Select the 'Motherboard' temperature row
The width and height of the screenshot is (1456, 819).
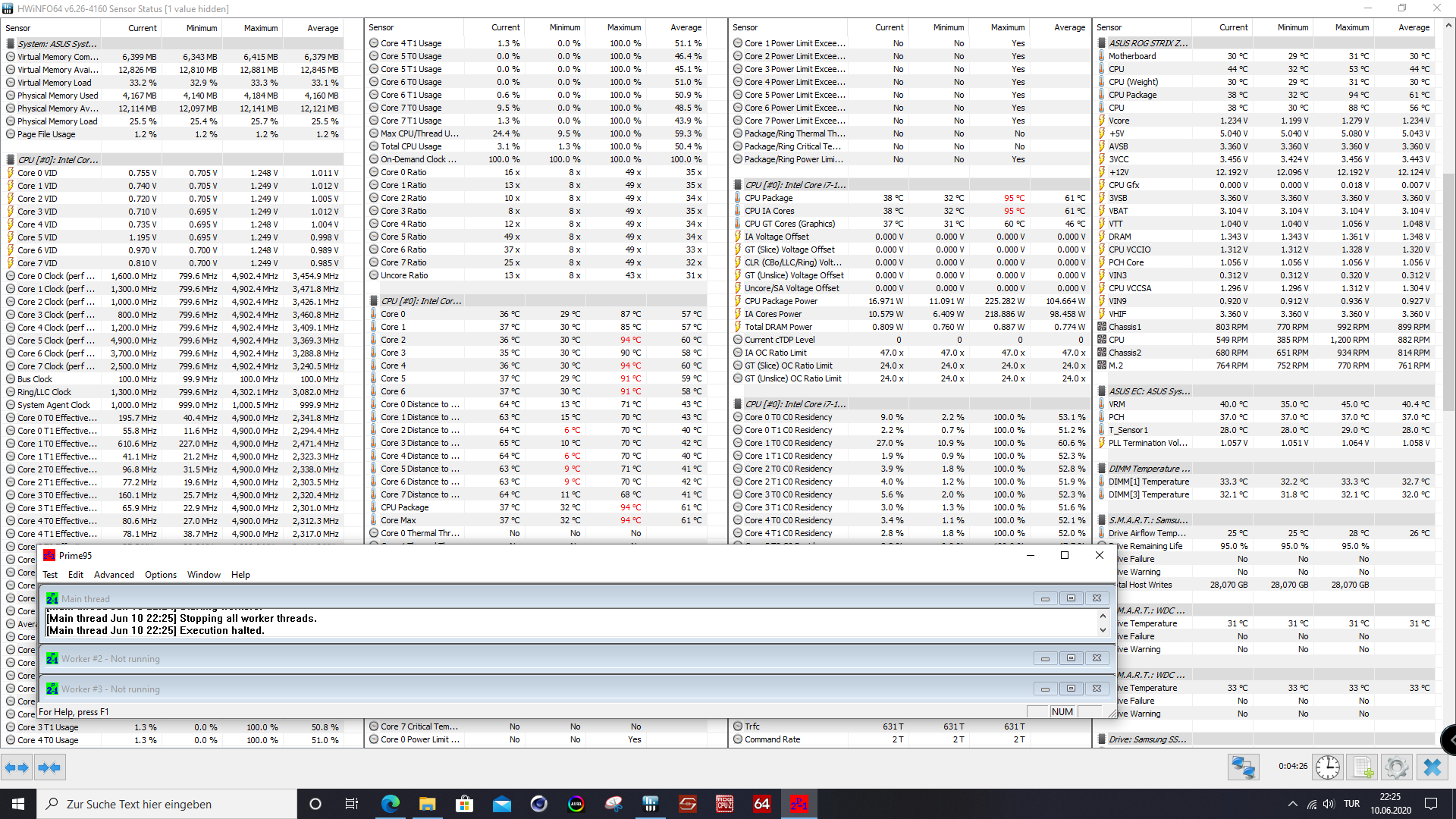[x=1265, y=56]
